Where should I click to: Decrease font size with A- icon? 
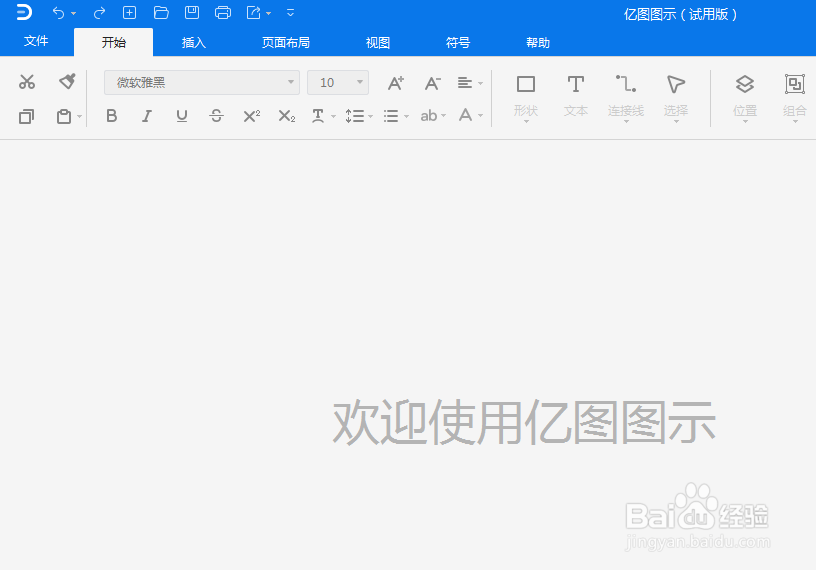tap(432, 83)
